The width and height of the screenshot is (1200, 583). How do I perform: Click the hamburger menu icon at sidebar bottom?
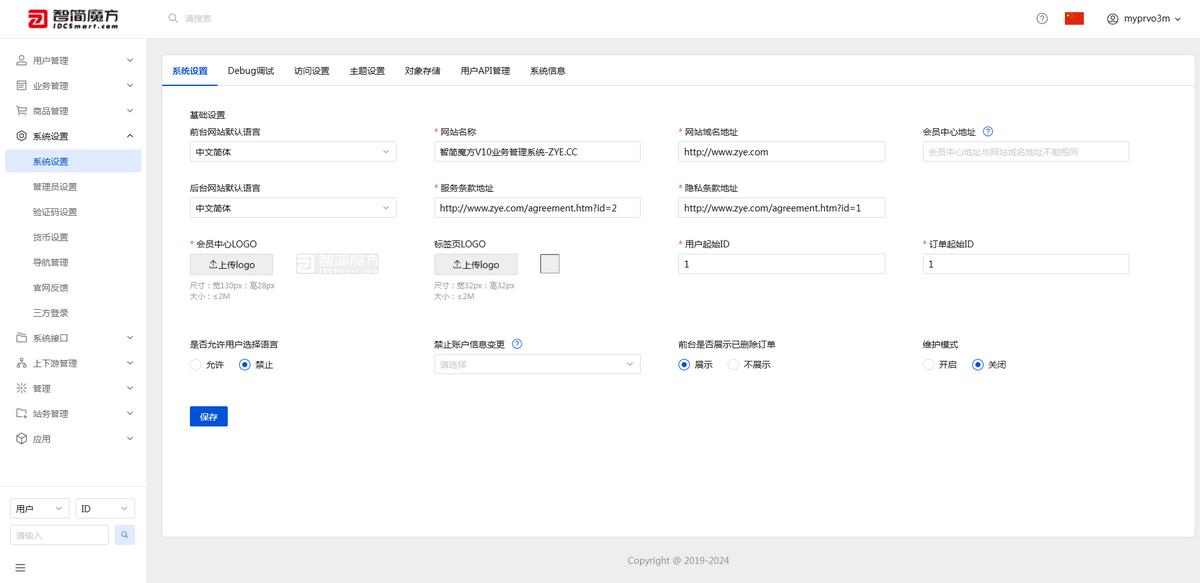coord(20,568)
